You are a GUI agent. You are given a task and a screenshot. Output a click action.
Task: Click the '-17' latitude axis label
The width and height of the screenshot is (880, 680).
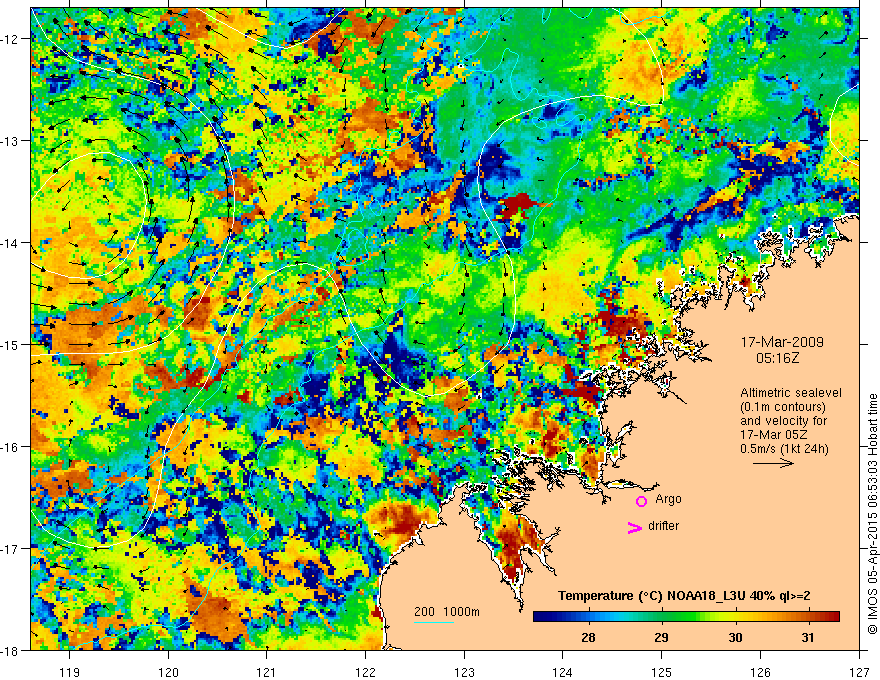click(10, 549)
